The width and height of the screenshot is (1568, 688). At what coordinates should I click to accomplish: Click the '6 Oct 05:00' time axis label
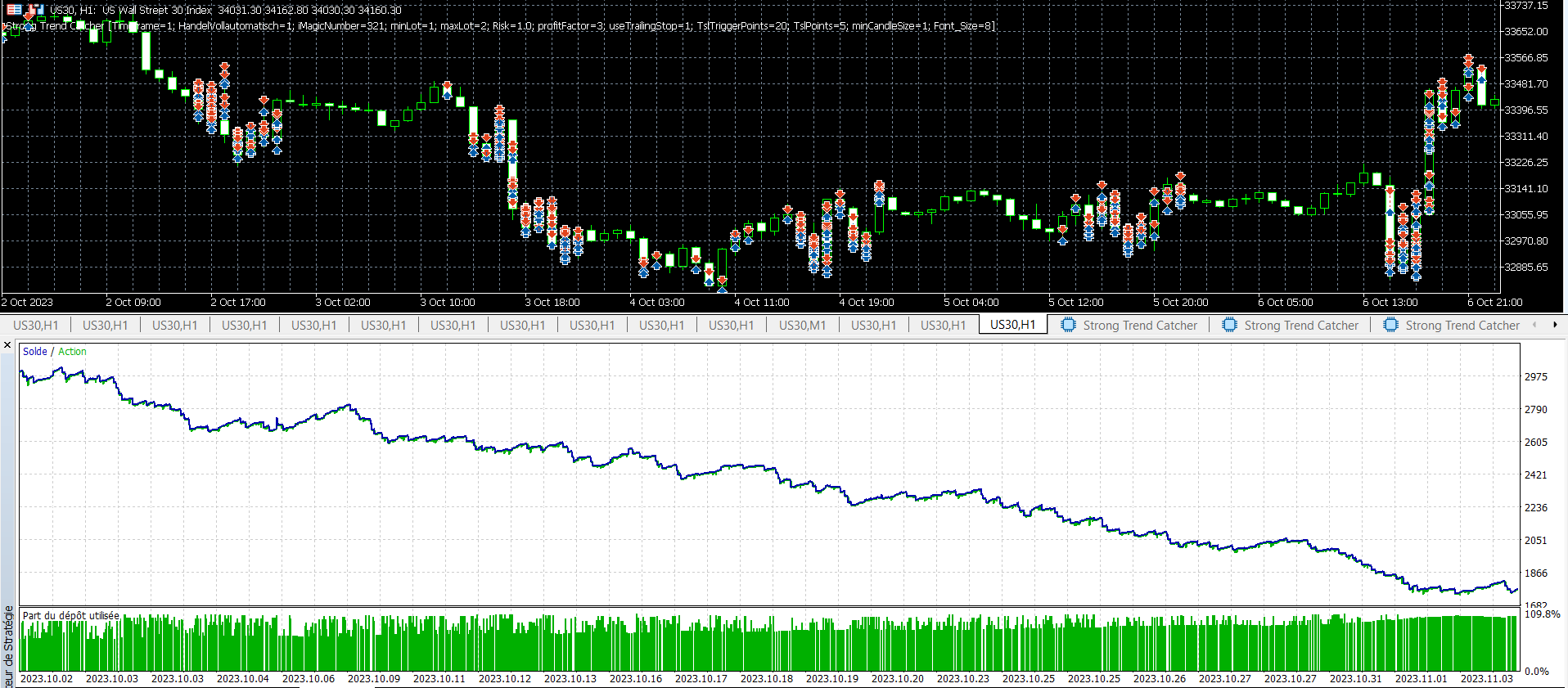[x=1286, y=303]
